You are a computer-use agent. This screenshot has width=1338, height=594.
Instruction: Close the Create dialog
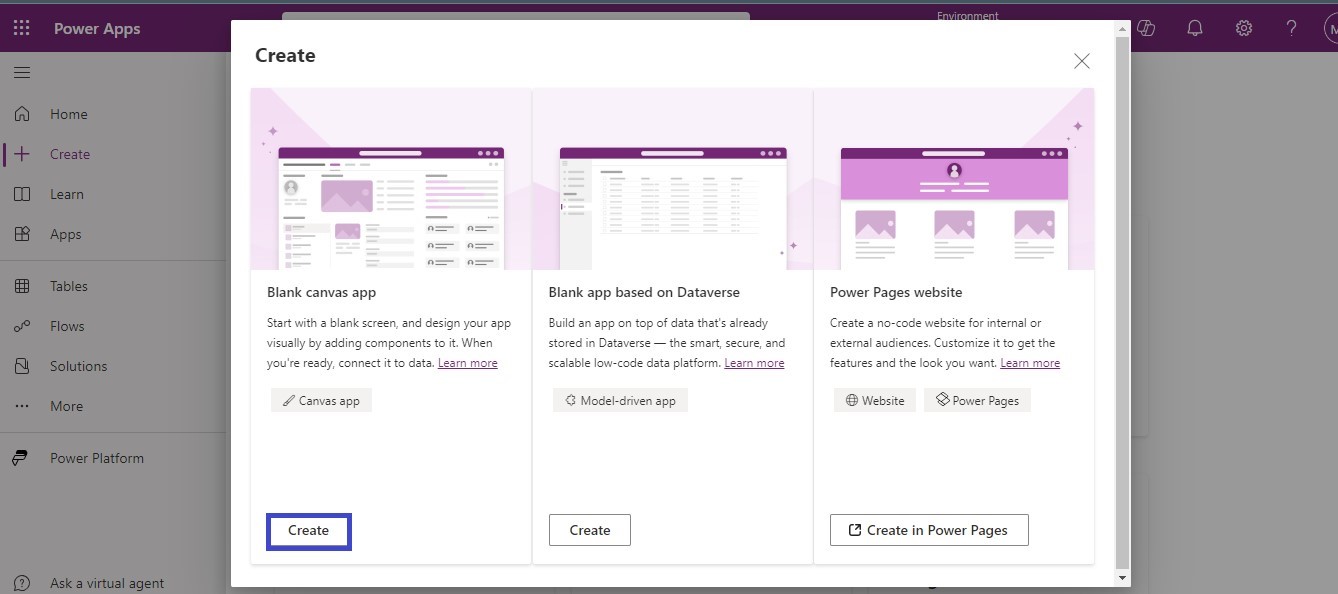(x=1081, y=61)
